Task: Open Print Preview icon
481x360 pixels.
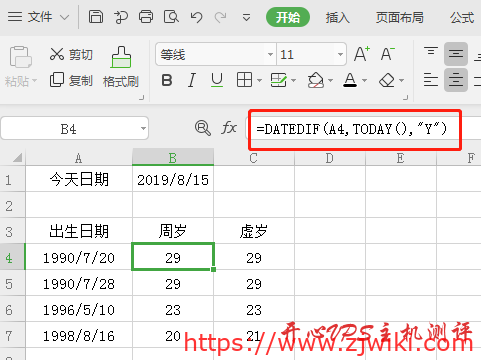Action: click(171, 16)
